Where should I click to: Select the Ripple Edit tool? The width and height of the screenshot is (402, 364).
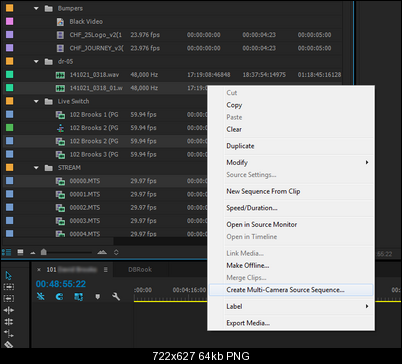pyautogui.click(x=8, y=310)
